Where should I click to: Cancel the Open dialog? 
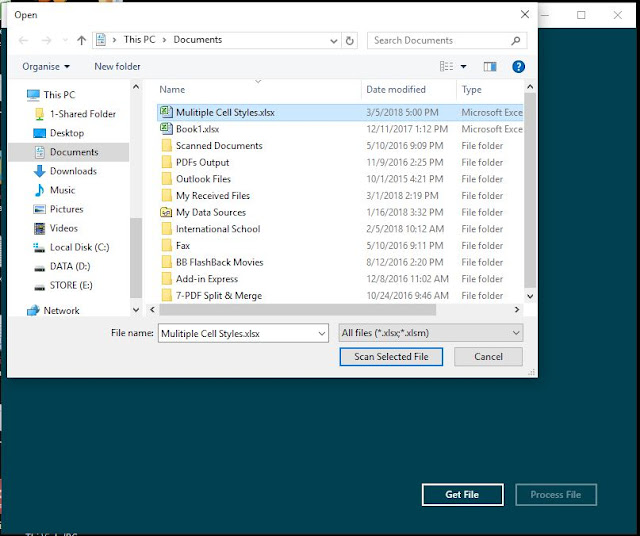[x=488, y=357]
